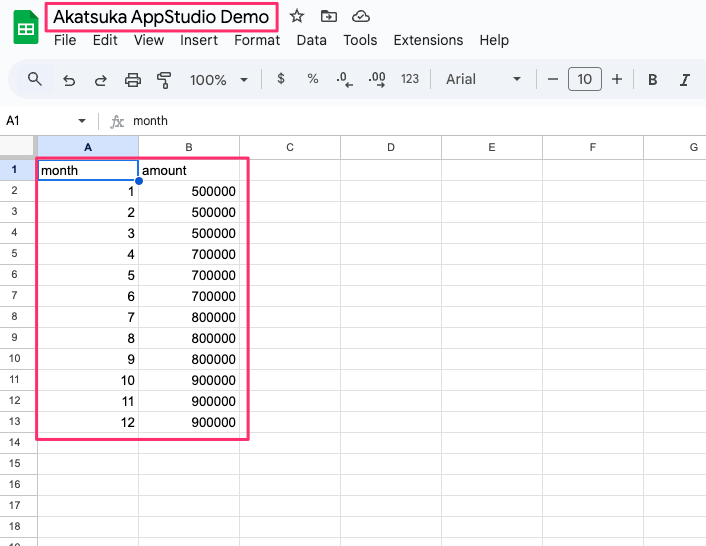Select the amount cell for month 9
Screen dimensions: 706x546
tap(189, 359)
